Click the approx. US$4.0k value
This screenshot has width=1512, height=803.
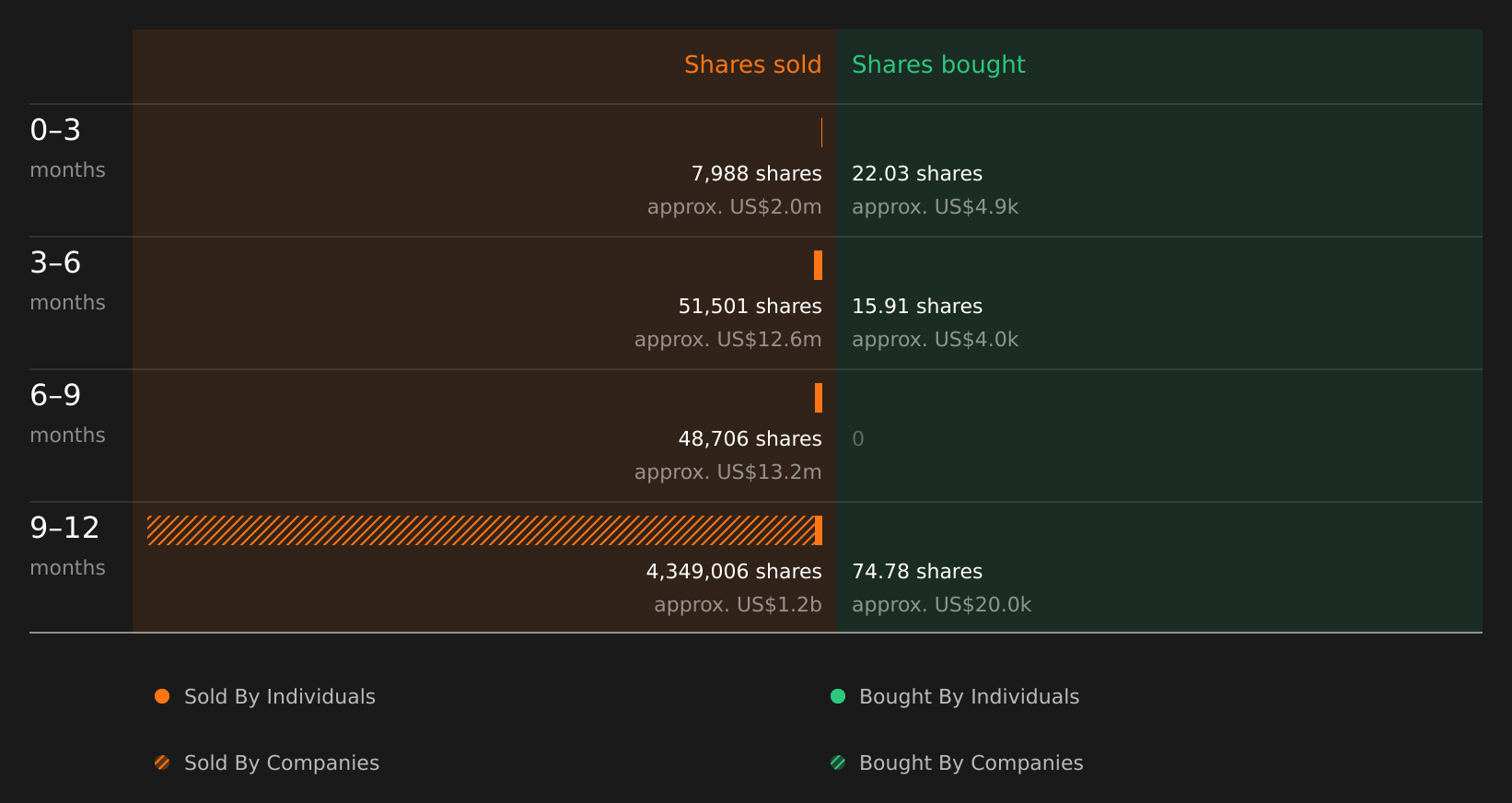[x=935, y=340]
